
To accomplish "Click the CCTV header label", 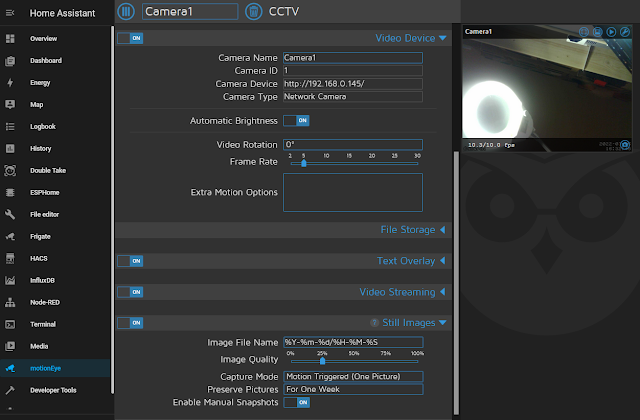I will pyautogui.click(x=284, y=11).
